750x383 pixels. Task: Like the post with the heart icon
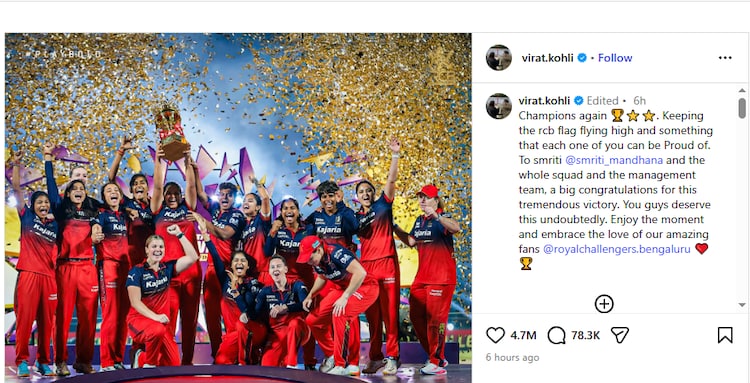[495, 335]
